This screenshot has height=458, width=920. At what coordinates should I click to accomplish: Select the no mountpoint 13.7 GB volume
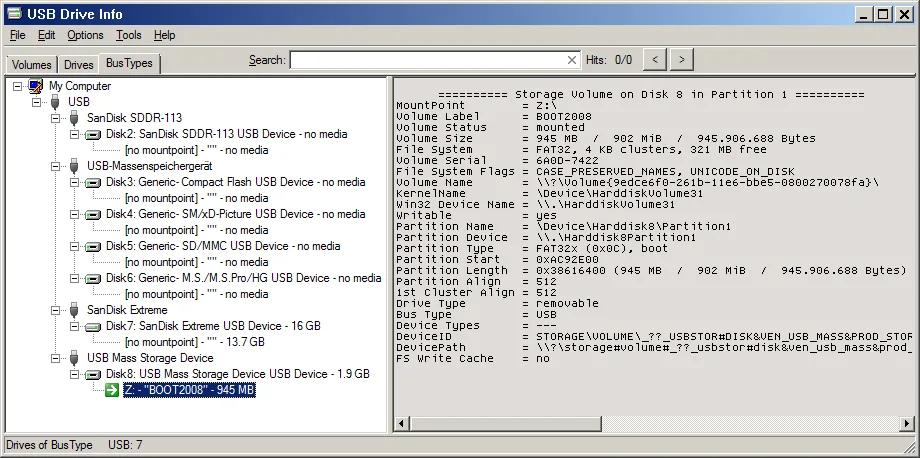tap(195, 342)
